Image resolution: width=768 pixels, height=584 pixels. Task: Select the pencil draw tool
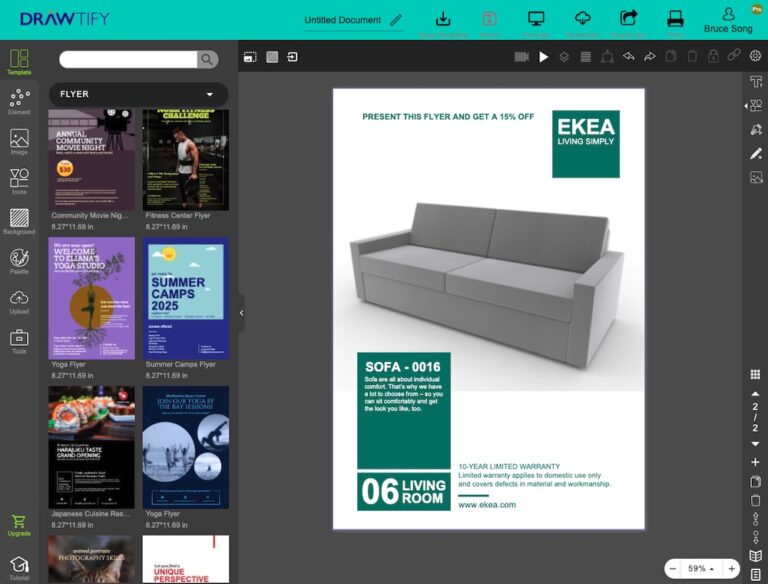(756, 153)
